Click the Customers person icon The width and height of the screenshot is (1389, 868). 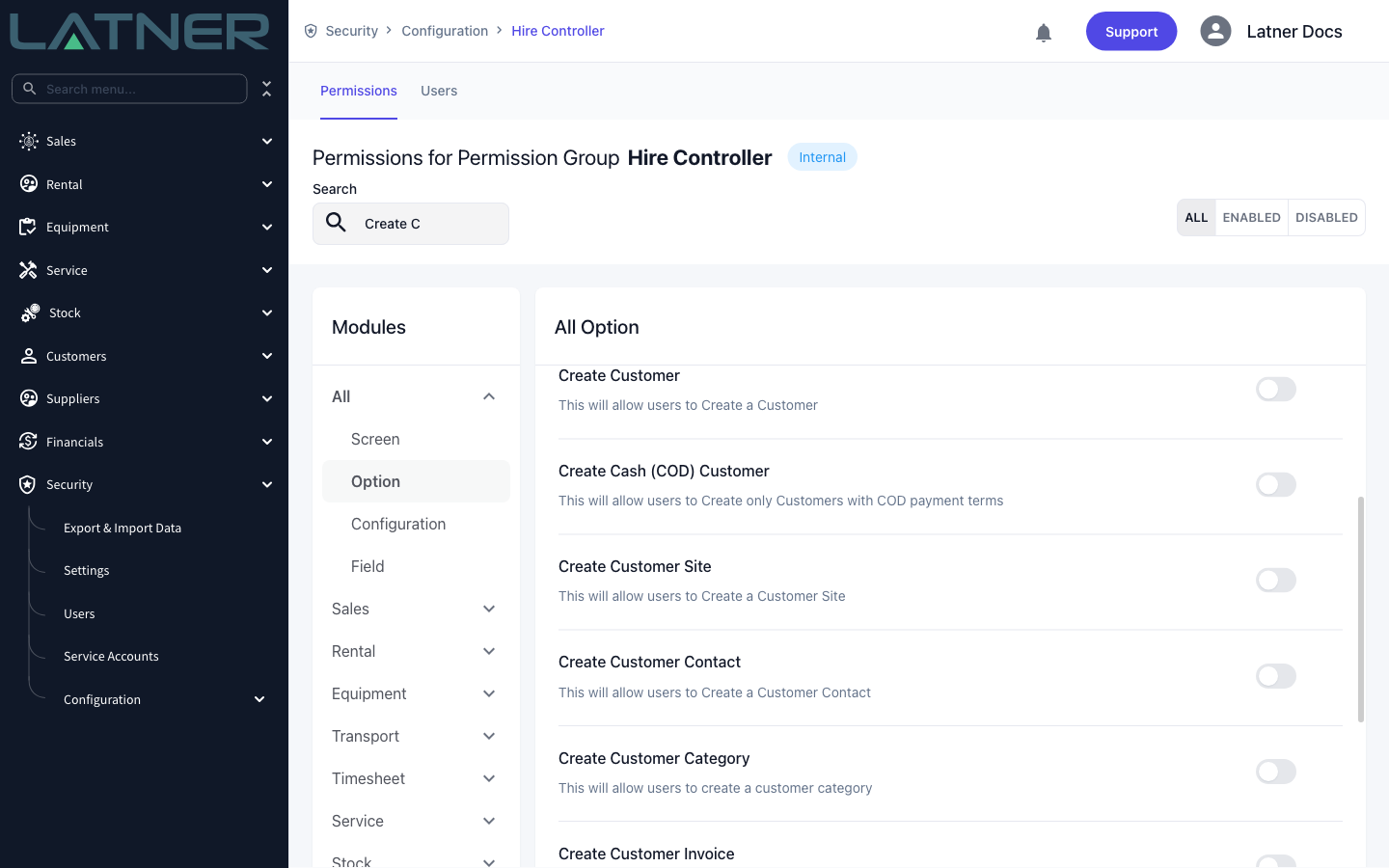pyautogui.click(x=29, y=356)
